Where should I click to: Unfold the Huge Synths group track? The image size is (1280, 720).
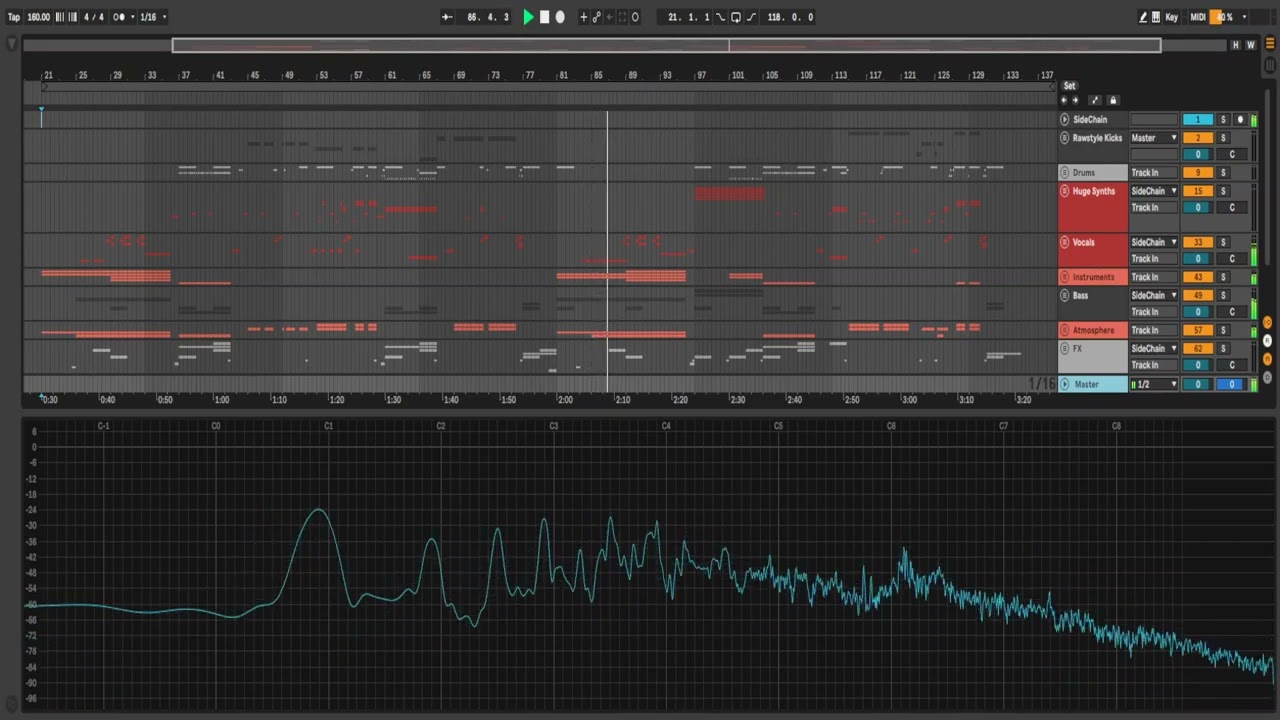pyautogui.click(x=1065, y=191)
